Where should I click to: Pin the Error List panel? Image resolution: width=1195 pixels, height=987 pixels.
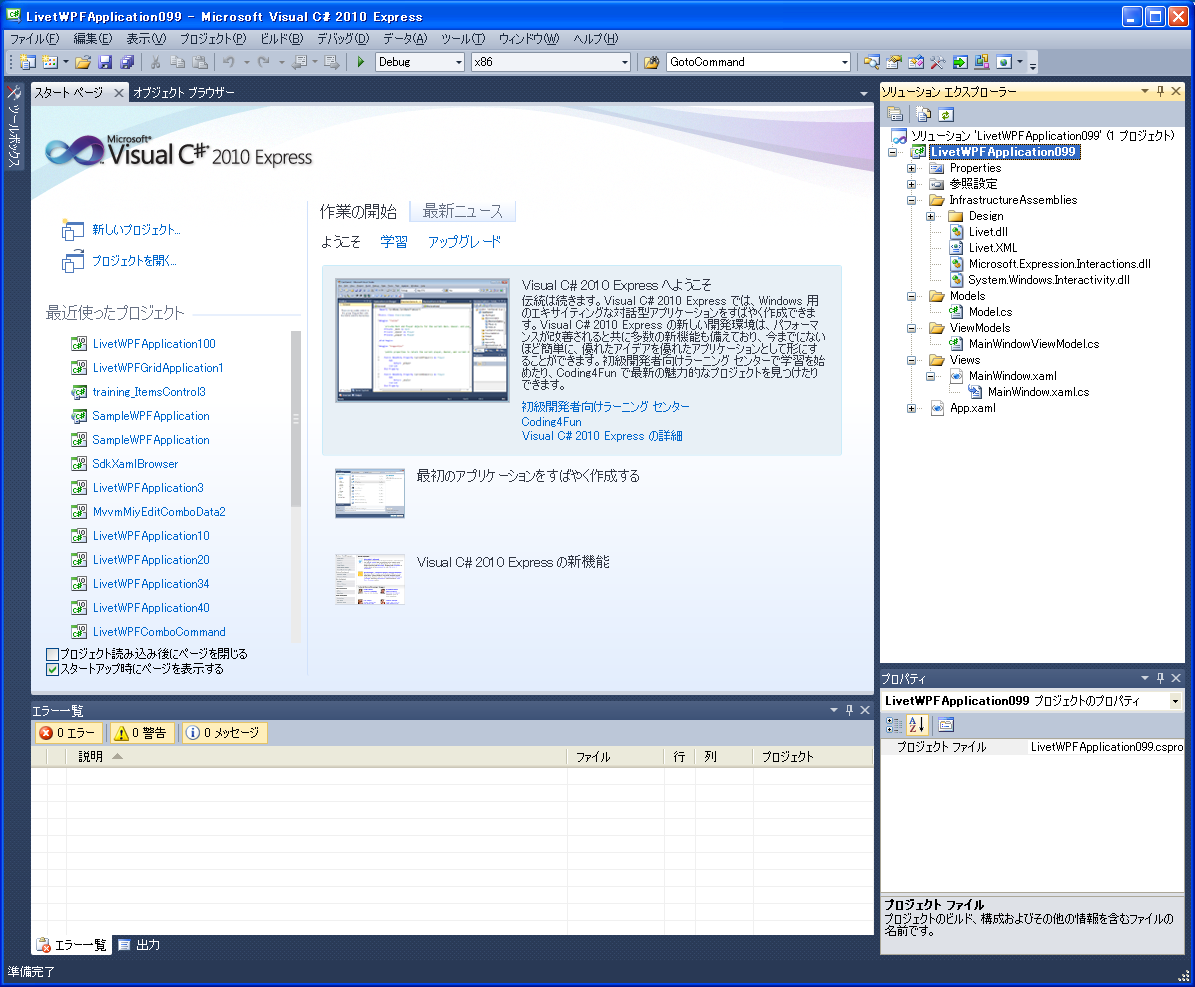click(x=850, y=710)
